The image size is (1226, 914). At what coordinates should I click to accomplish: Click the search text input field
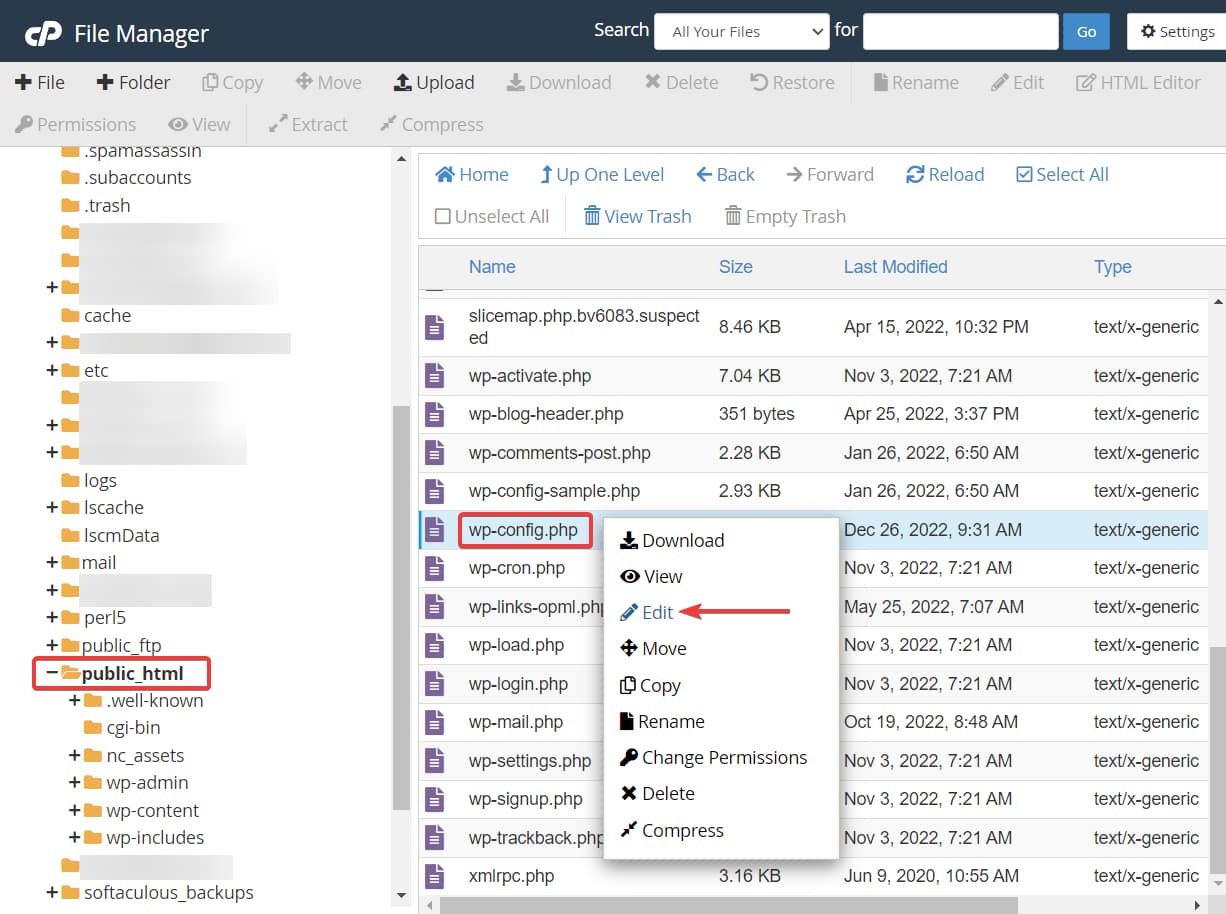point(960,32)
